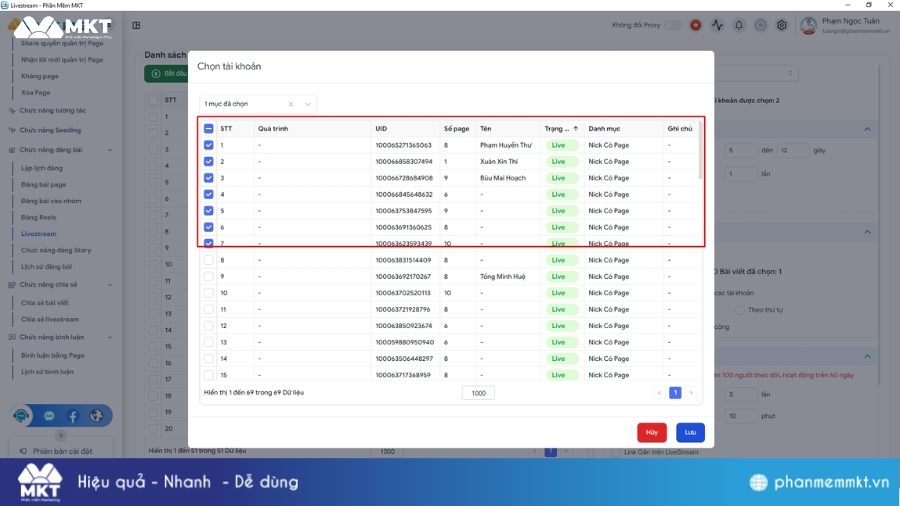Click the play tutorial icon in header
The image size is (900, 506).
tap(760, 25)
